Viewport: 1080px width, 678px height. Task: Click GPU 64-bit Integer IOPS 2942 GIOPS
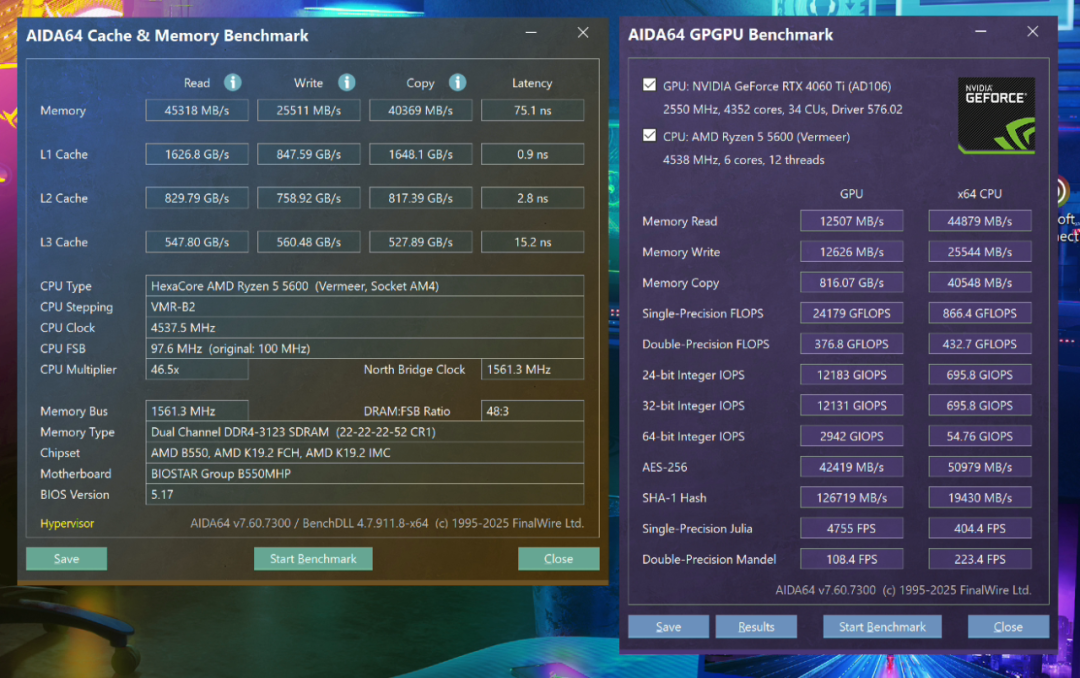pos(851,436)
